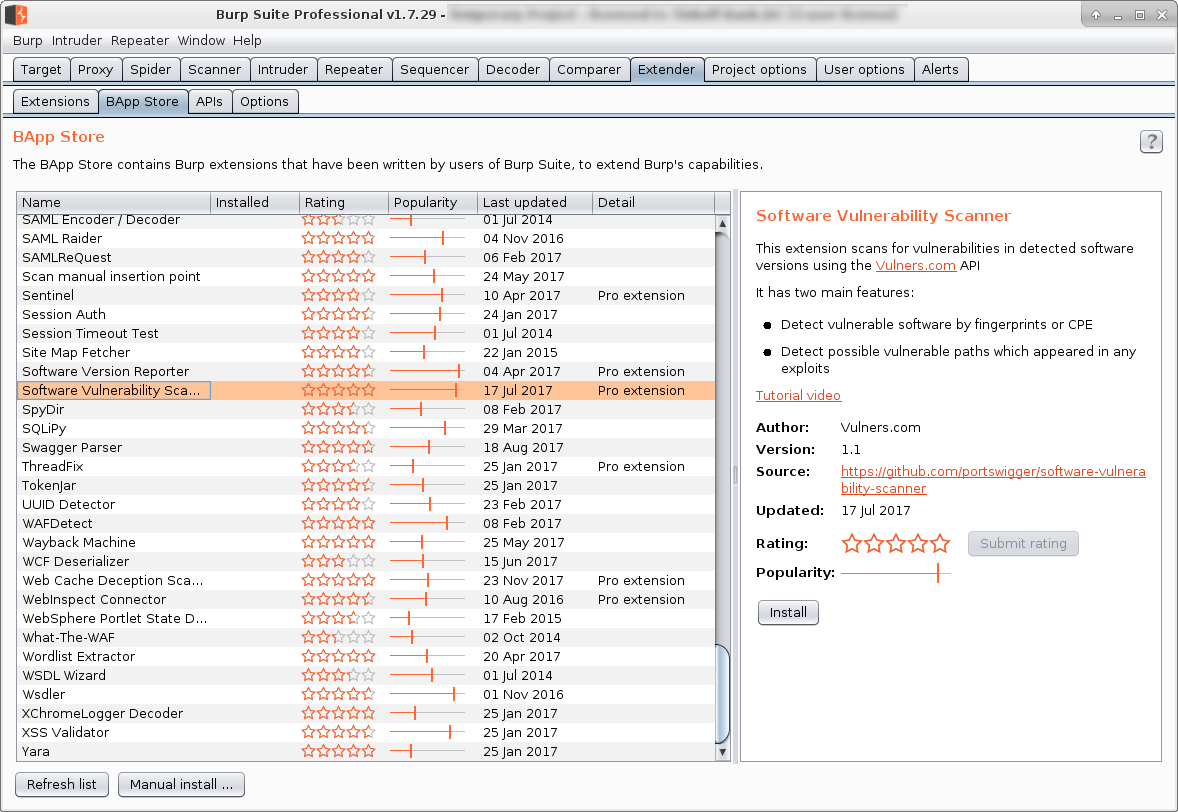Select the ThreadFix extension row
Image resolution: width=1178 pixels, height=812 pixels.
[x=366, y=466]
